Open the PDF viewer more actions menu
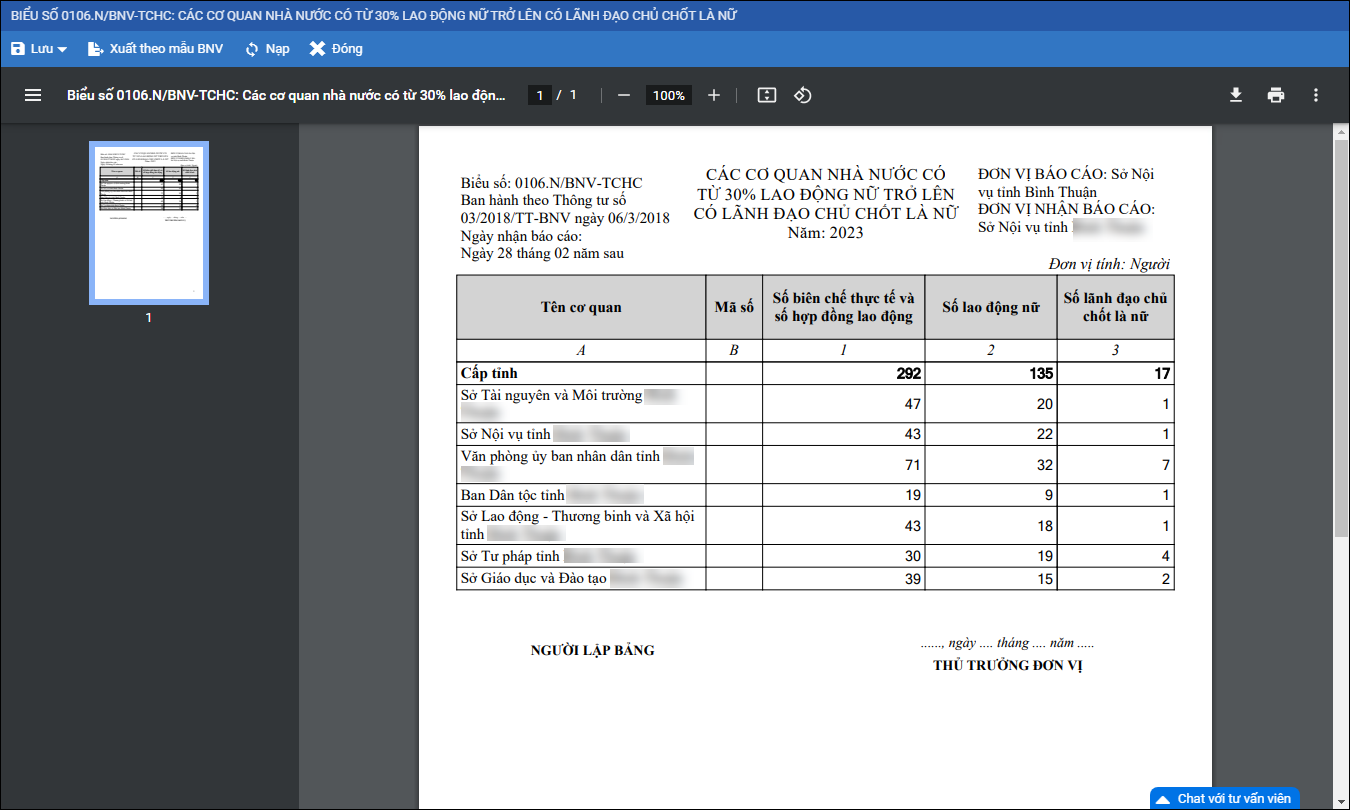Viewport: 1350px width, 810px height. tap(1316, 95)
